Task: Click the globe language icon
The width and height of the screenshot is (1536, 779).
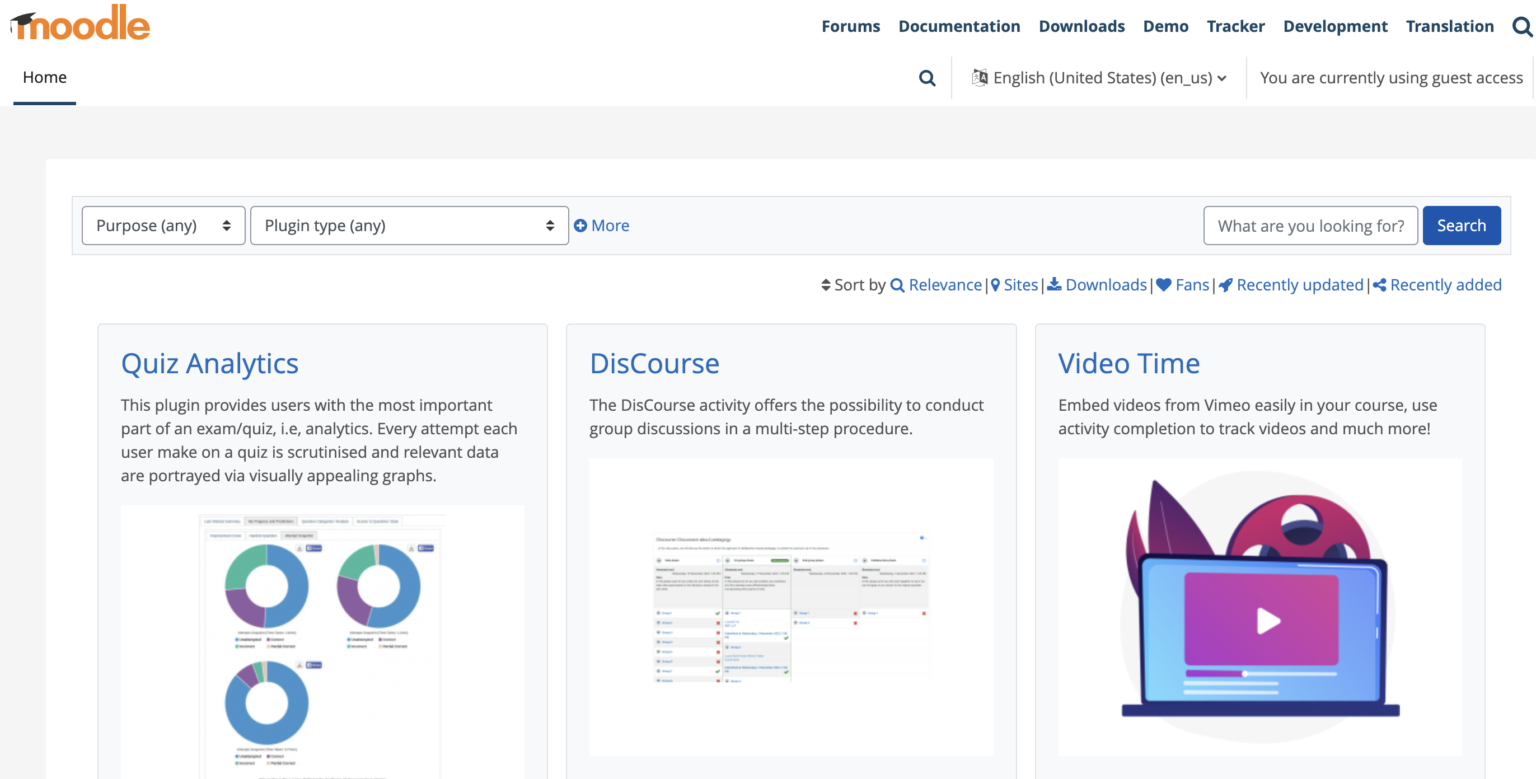Action: point(977,77)
